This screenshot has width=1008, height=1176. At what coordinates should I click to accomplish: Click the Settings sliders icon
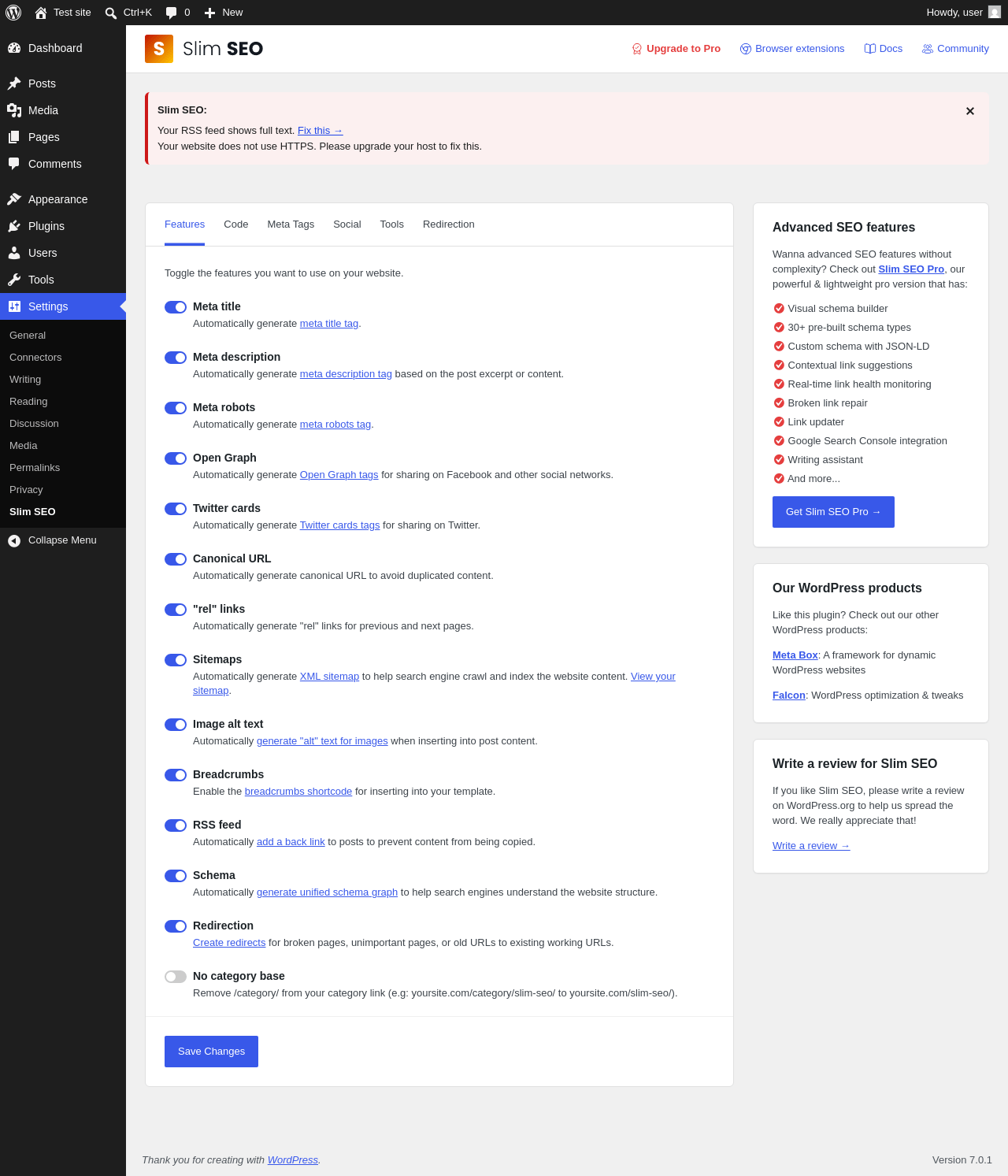coord(14,306)
